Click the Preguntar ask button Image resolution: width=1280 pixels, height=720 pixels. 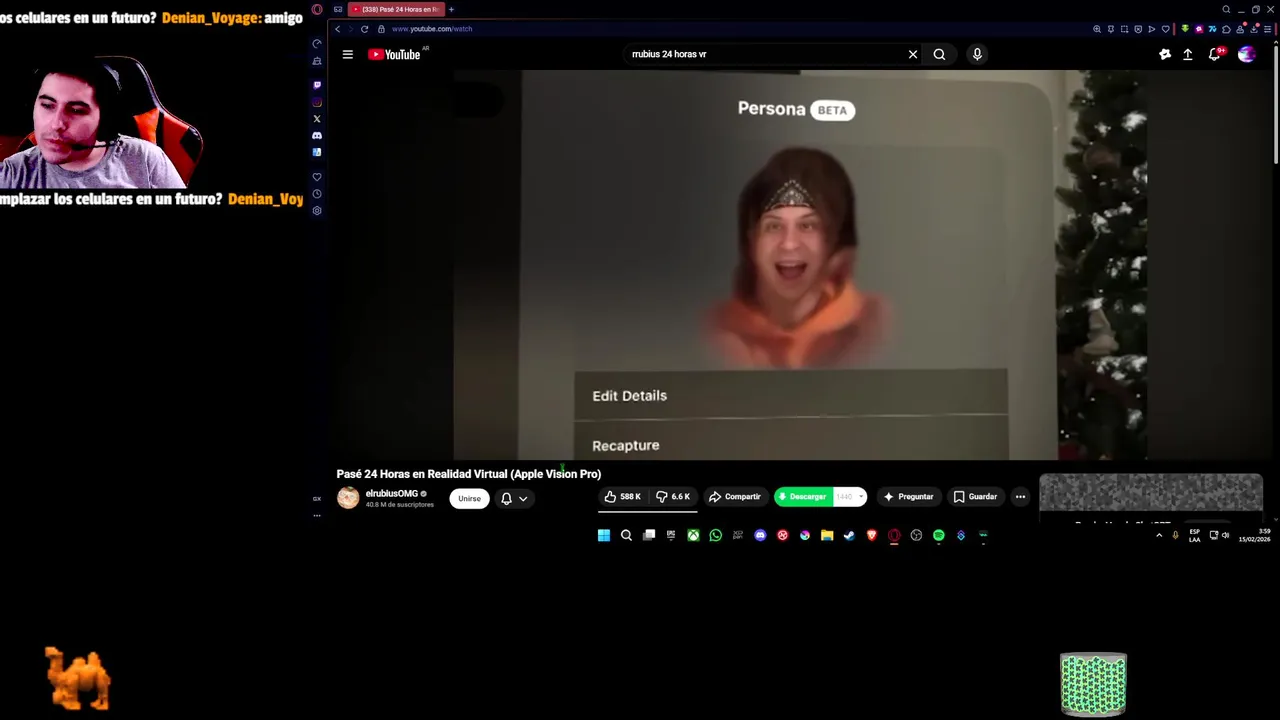coord(908,497)
